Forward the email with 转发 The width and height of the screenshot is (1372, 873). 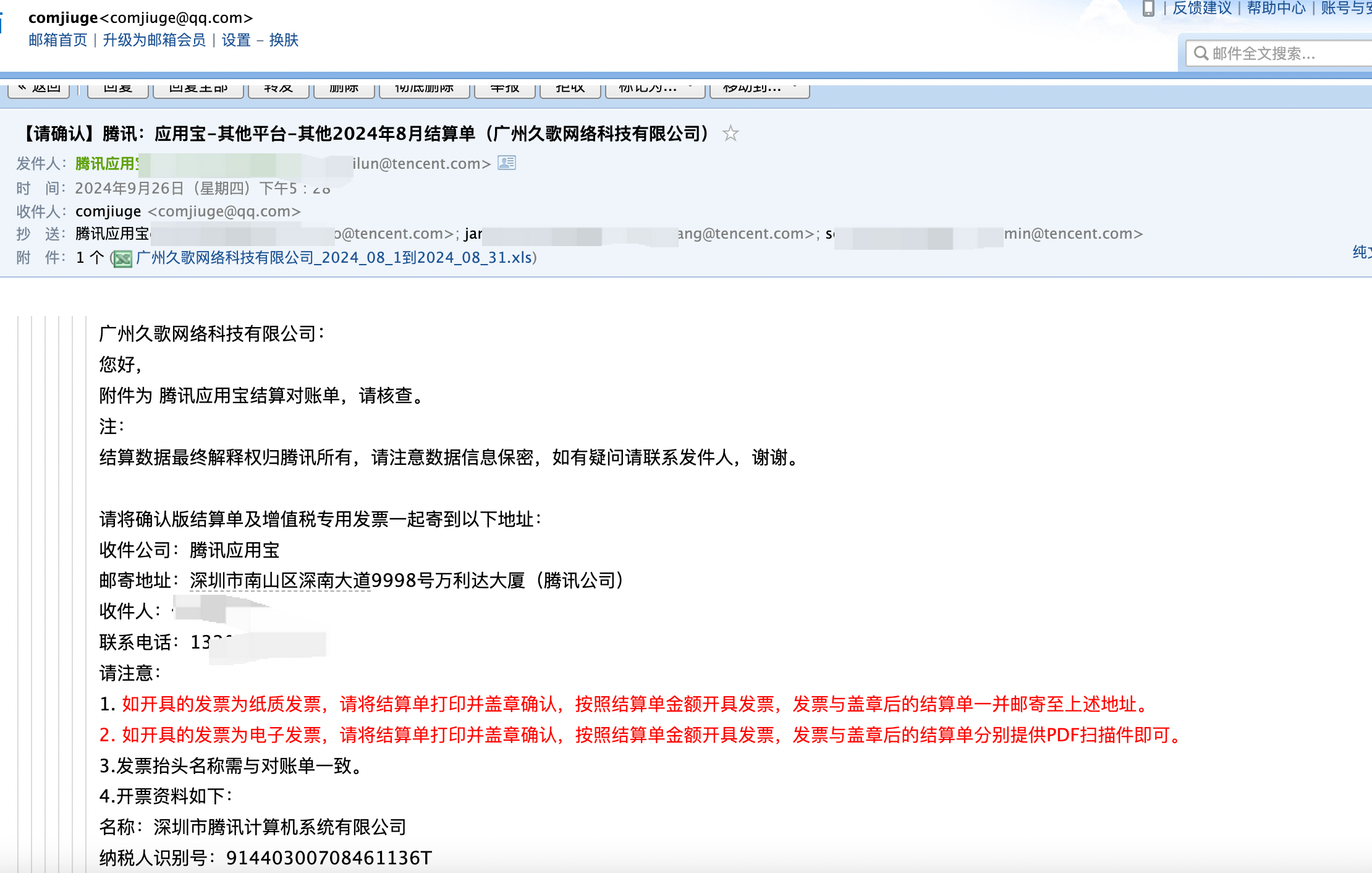pyautogui.click(x=279, y=89)
